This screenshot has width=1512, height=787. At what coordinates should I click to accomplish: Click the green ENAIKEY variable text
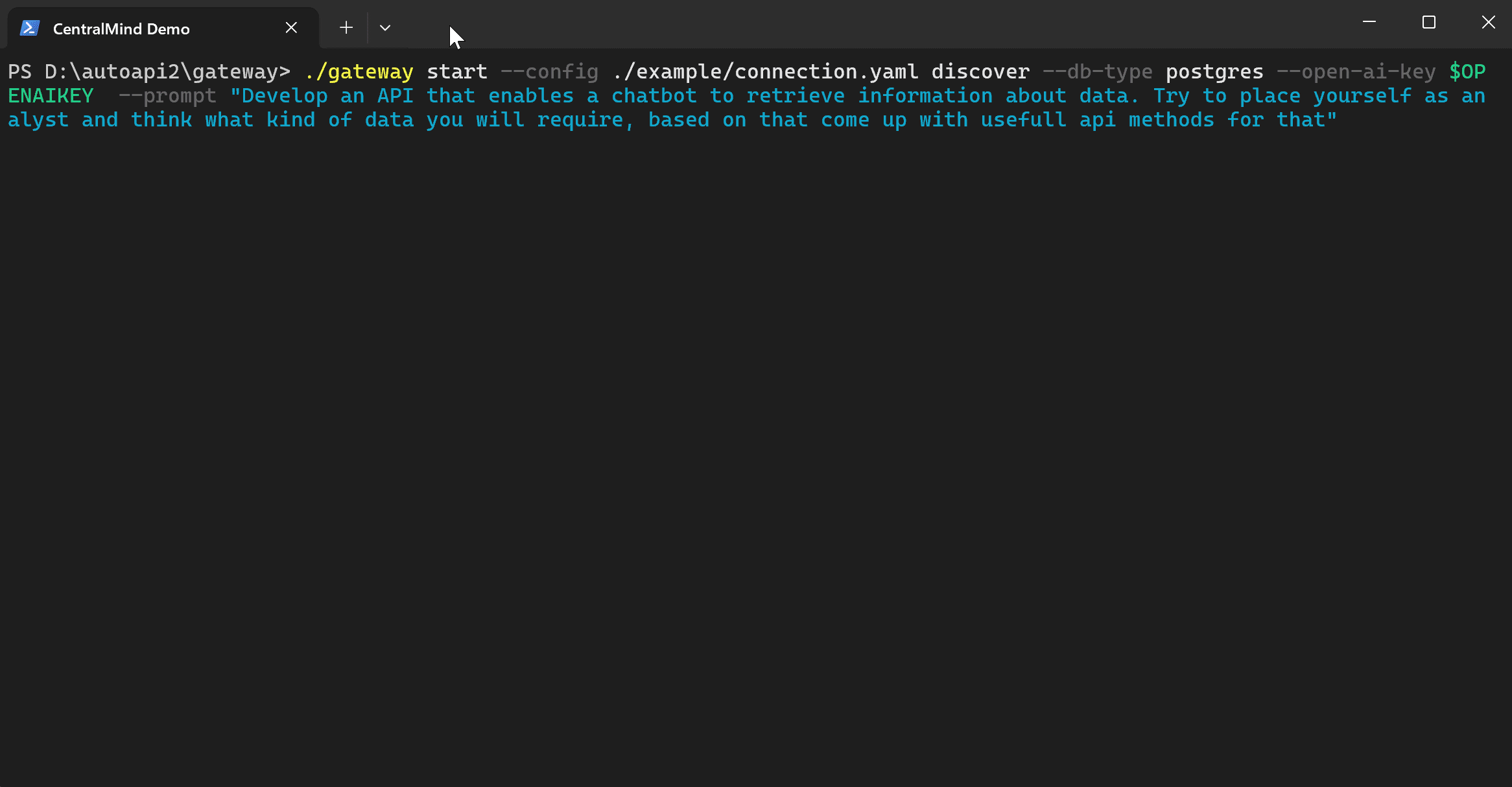pos(51,96)
